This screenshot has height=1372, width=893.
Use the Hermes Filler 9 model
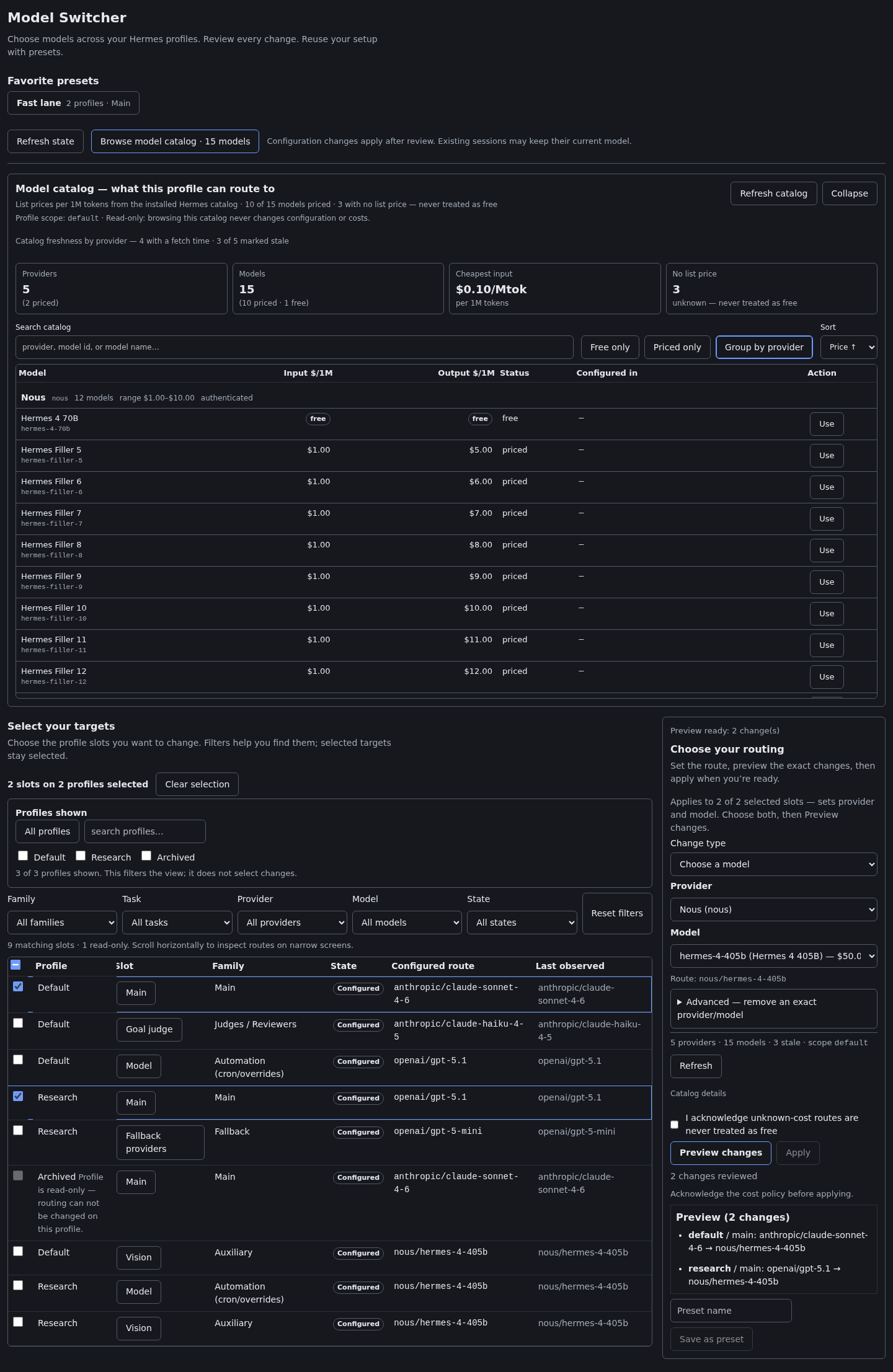827,582
